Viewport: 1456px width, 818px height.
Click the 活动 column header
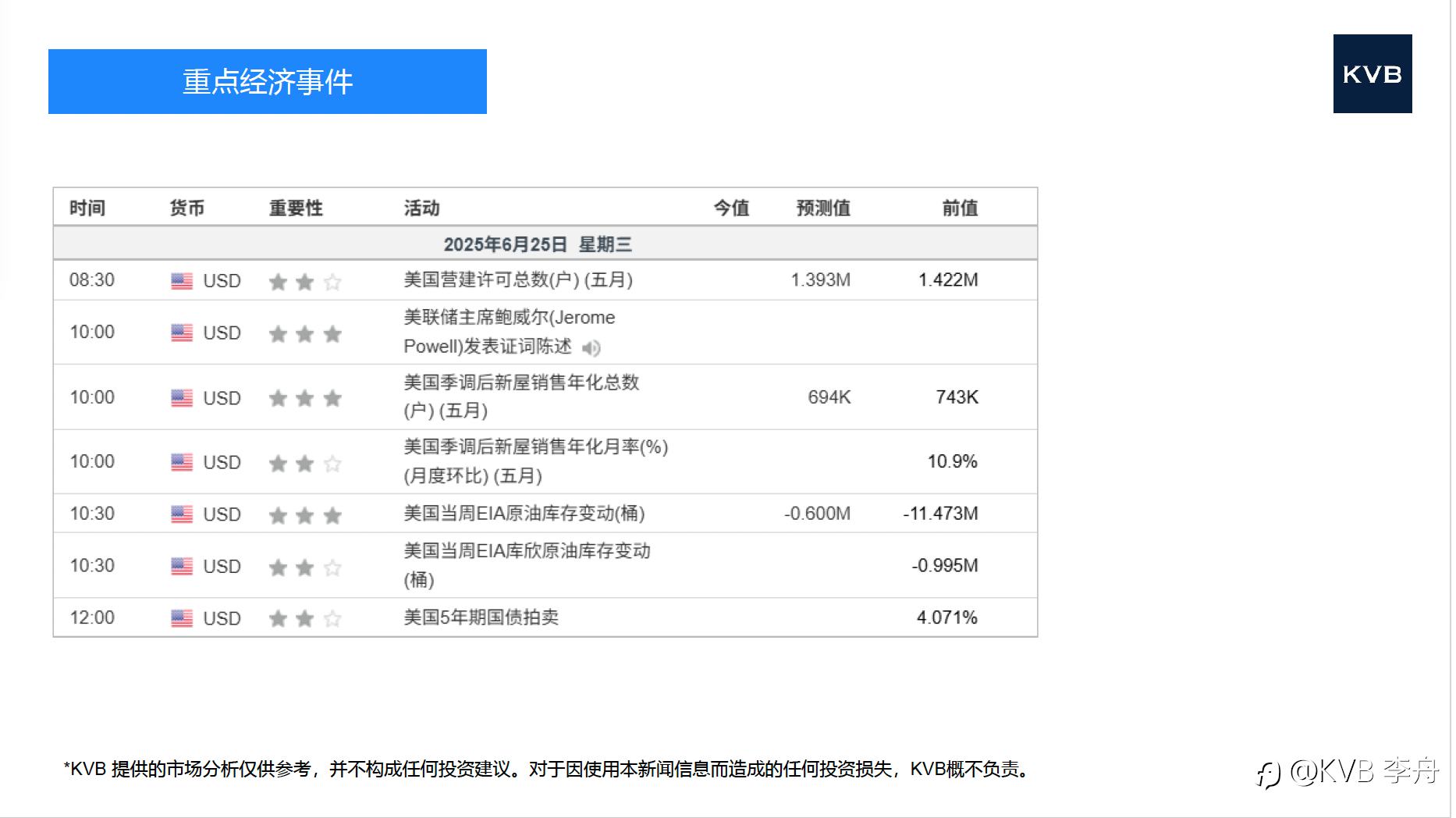pyautogui.click(x=422, y=208)
